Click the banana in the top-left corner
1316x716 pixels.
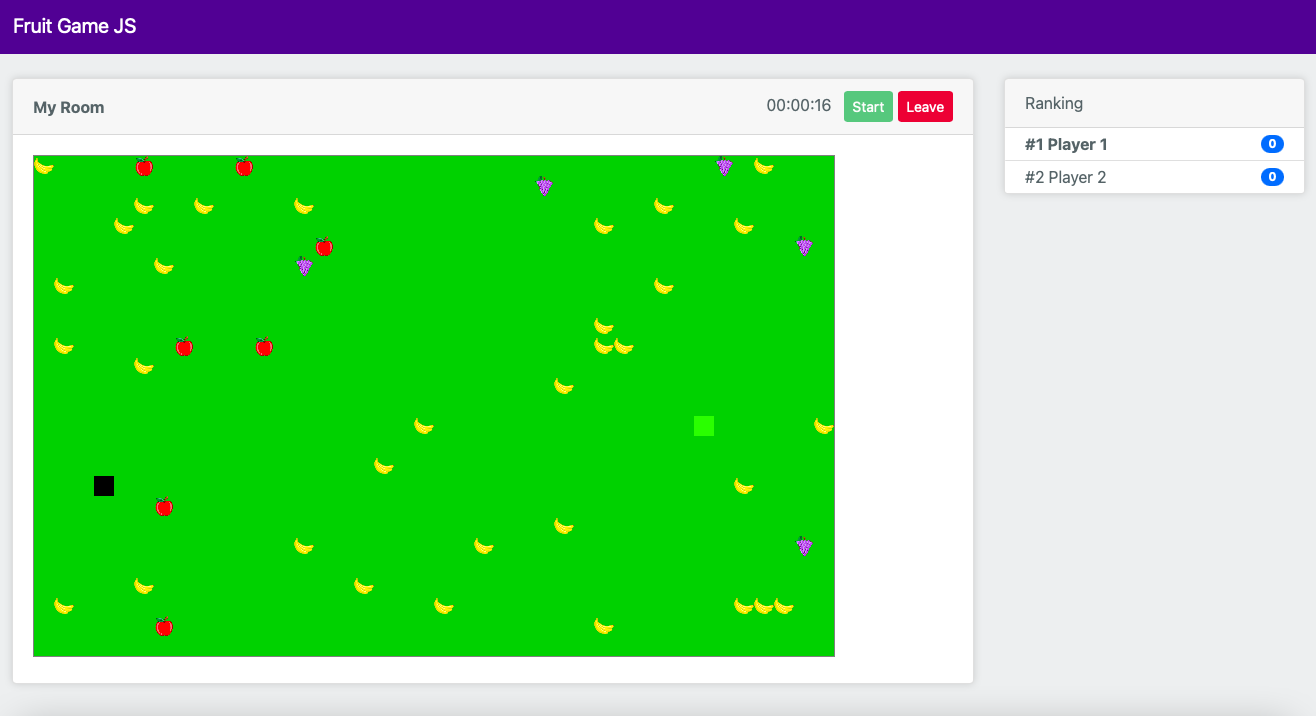pyautogui.click(x=44, y=166)
